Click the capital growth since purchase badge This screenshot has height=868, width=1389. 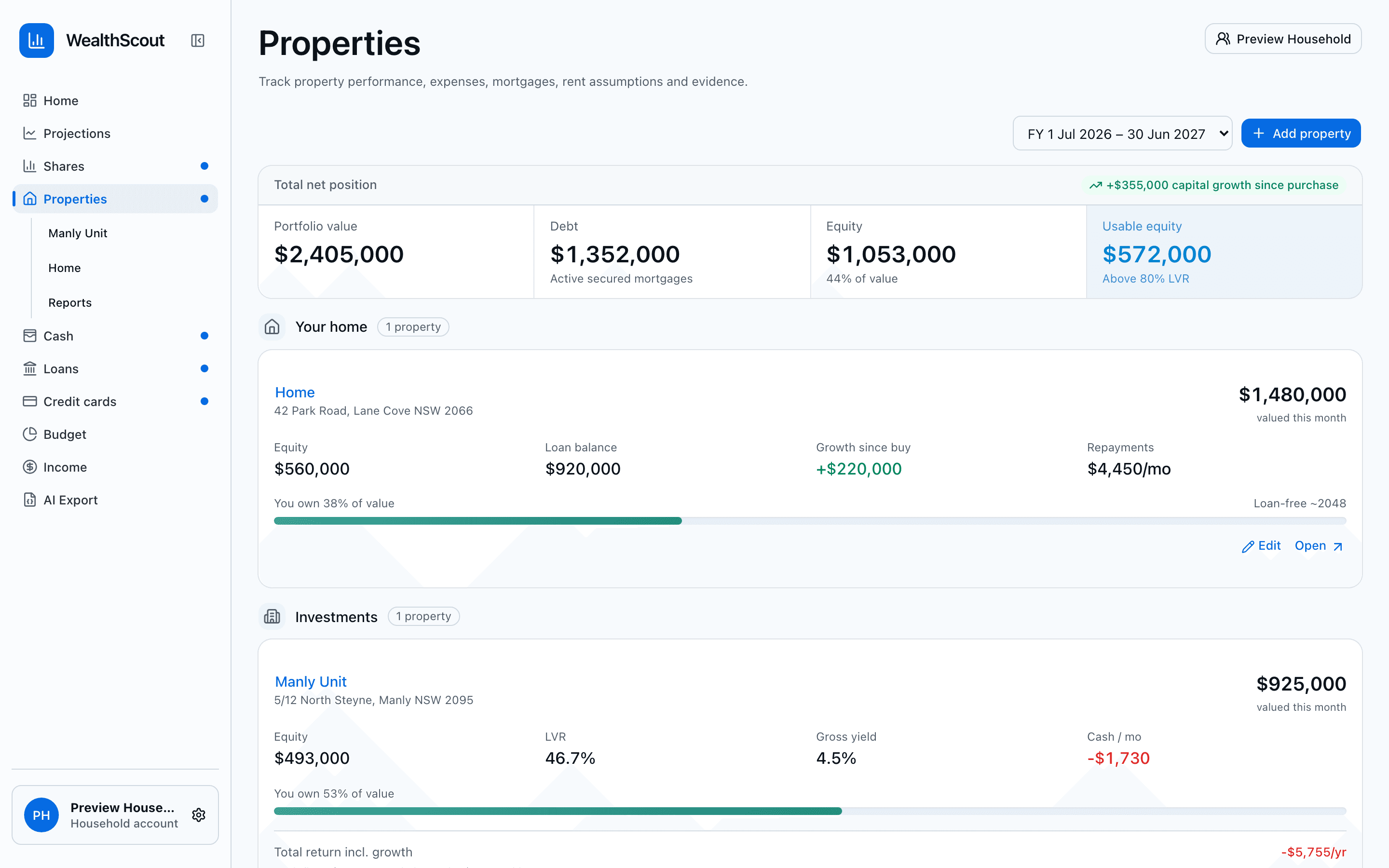pos(1214,185)
